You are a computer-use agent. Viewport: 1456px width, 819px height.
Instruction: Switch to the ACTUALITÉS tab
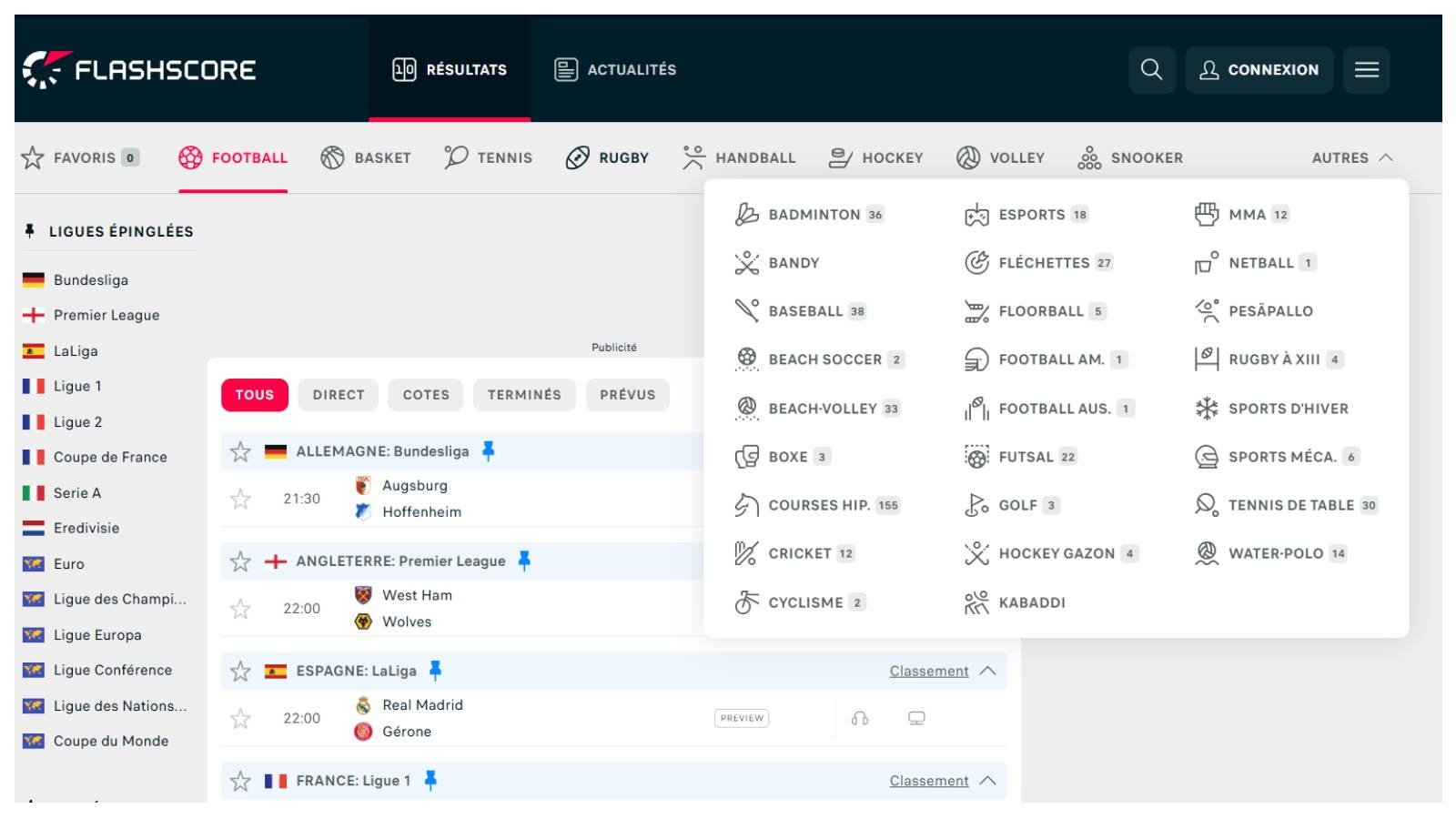[x=616, y=69]
